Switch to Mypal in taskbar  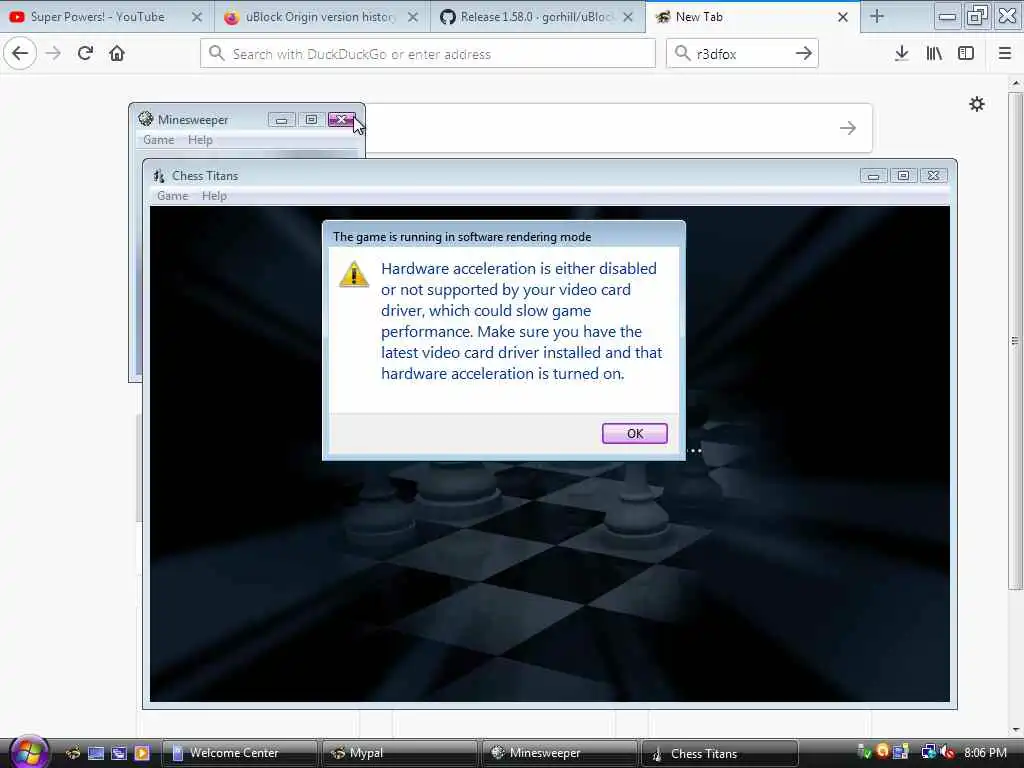pyautogui.click(x=399, y=753)
